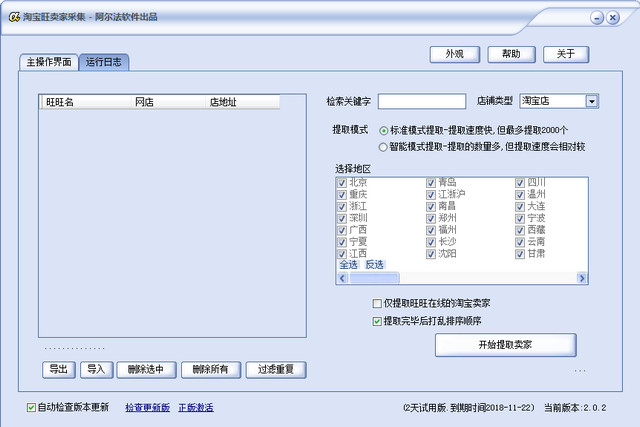Switch to the 主操作界面 tab
Screen dimensions: 640x427
(48, 62)
